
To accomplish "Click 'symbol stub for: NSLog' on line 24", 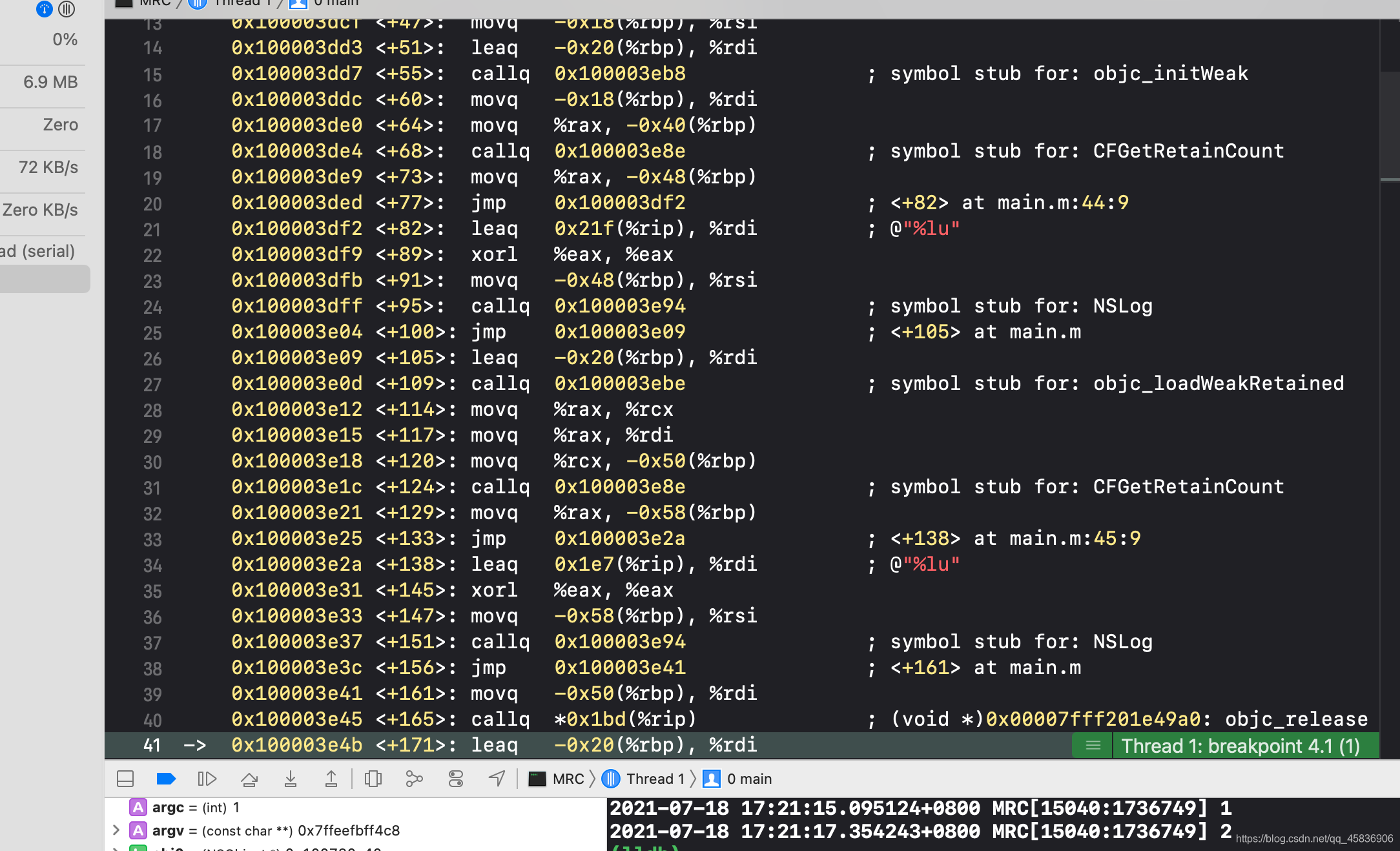I will tap(1022, 306).
